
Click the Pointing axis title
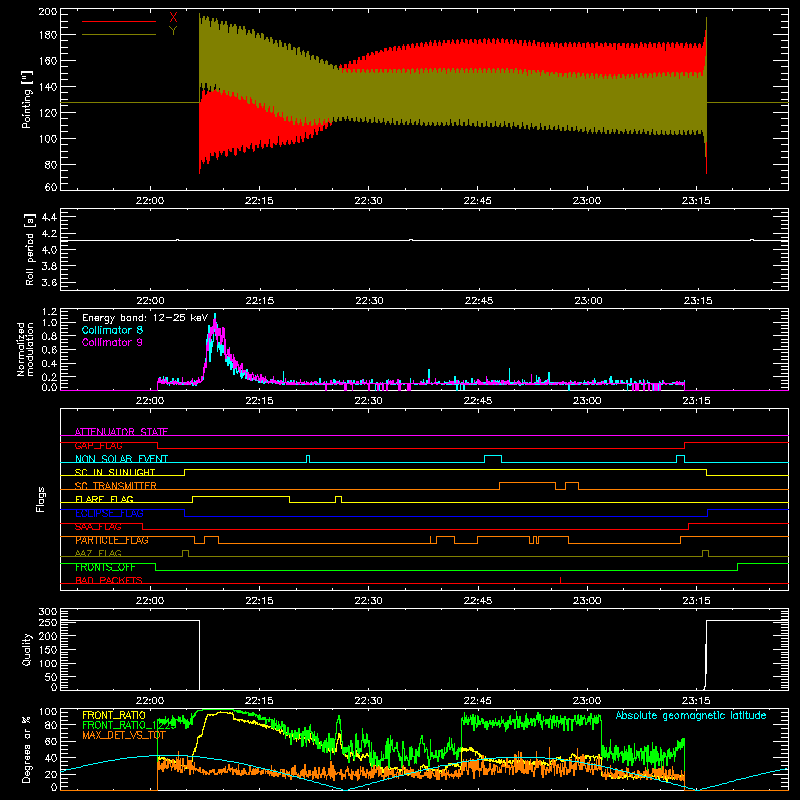(x=27, y=99)
